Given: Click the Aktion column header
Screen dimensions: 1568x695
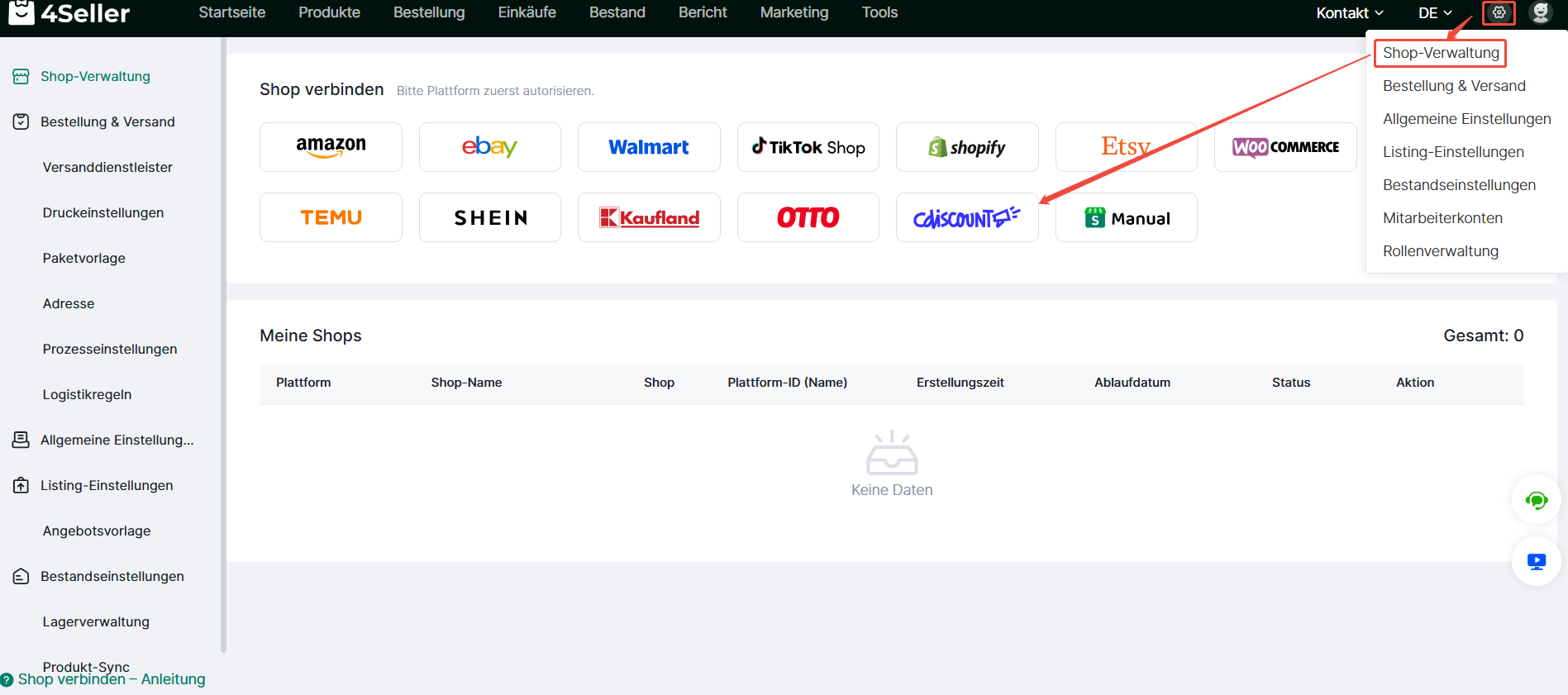Looking at the screenshot, I should (1415, 383).
